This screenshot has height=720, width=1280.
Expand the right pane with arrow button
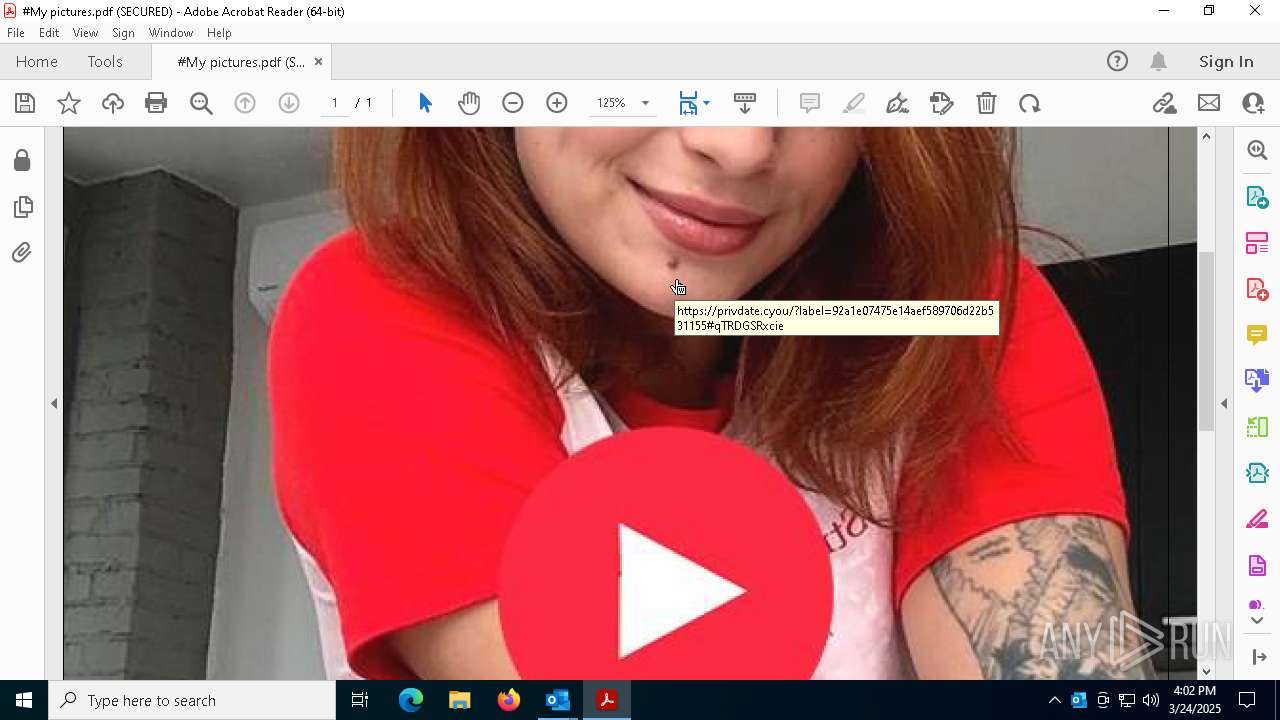pos(1259,657)
